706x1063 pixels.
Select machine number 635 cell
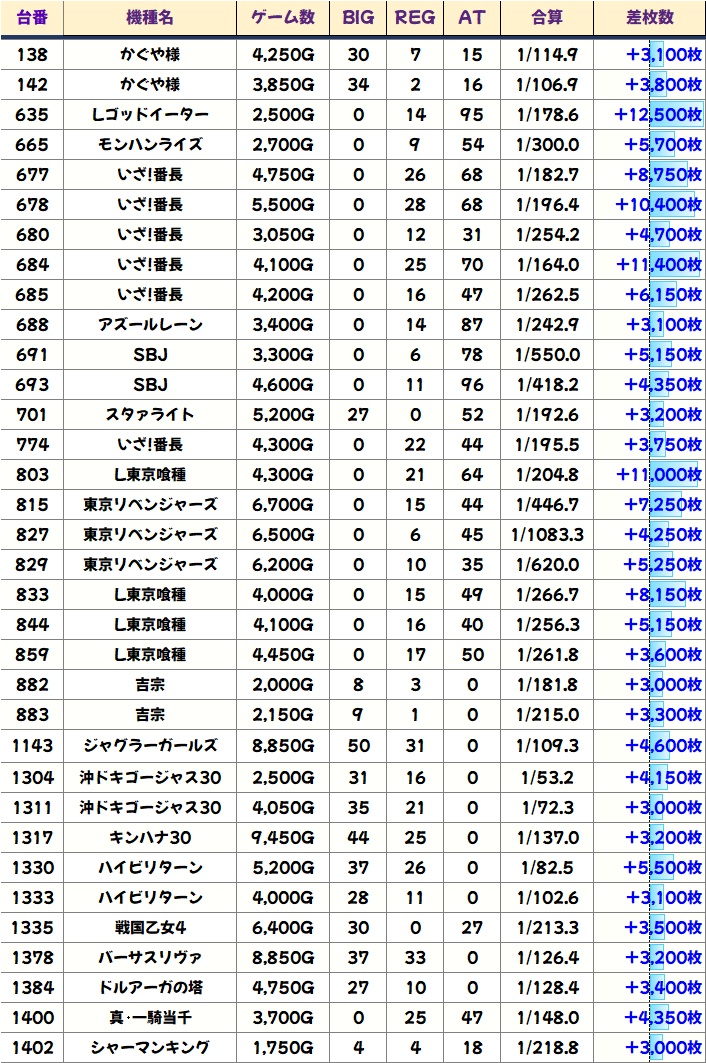32,115
